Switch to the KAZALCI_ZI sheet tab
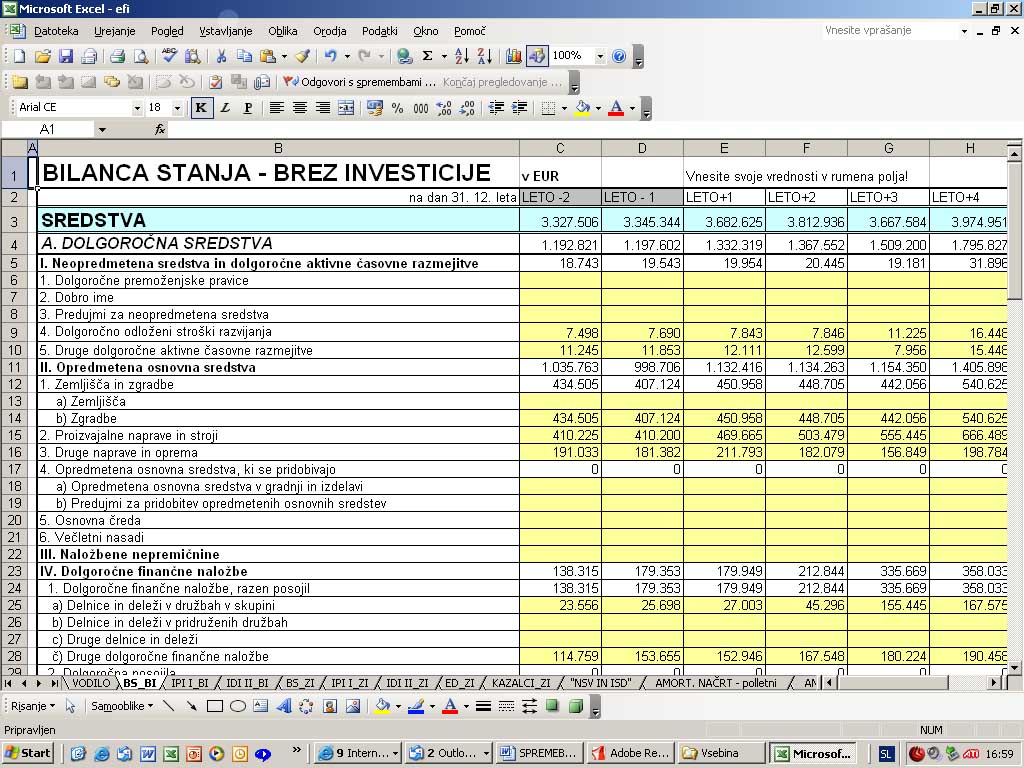 click(x=520, y=683)
